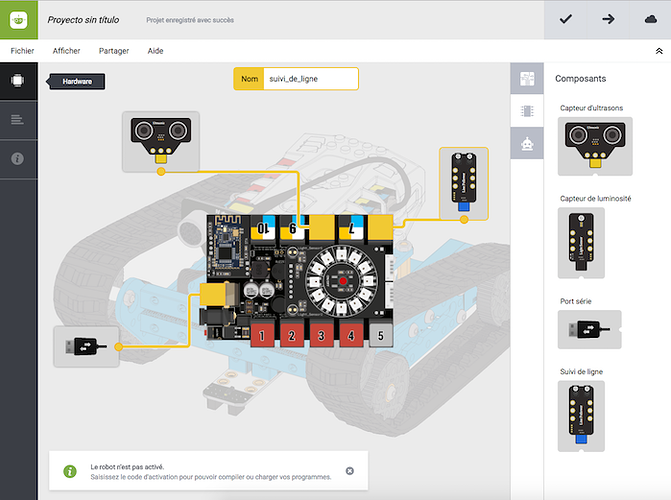The image size is (671, 500).
Task: Click serial port connection node dot
Action: (119, 347)
